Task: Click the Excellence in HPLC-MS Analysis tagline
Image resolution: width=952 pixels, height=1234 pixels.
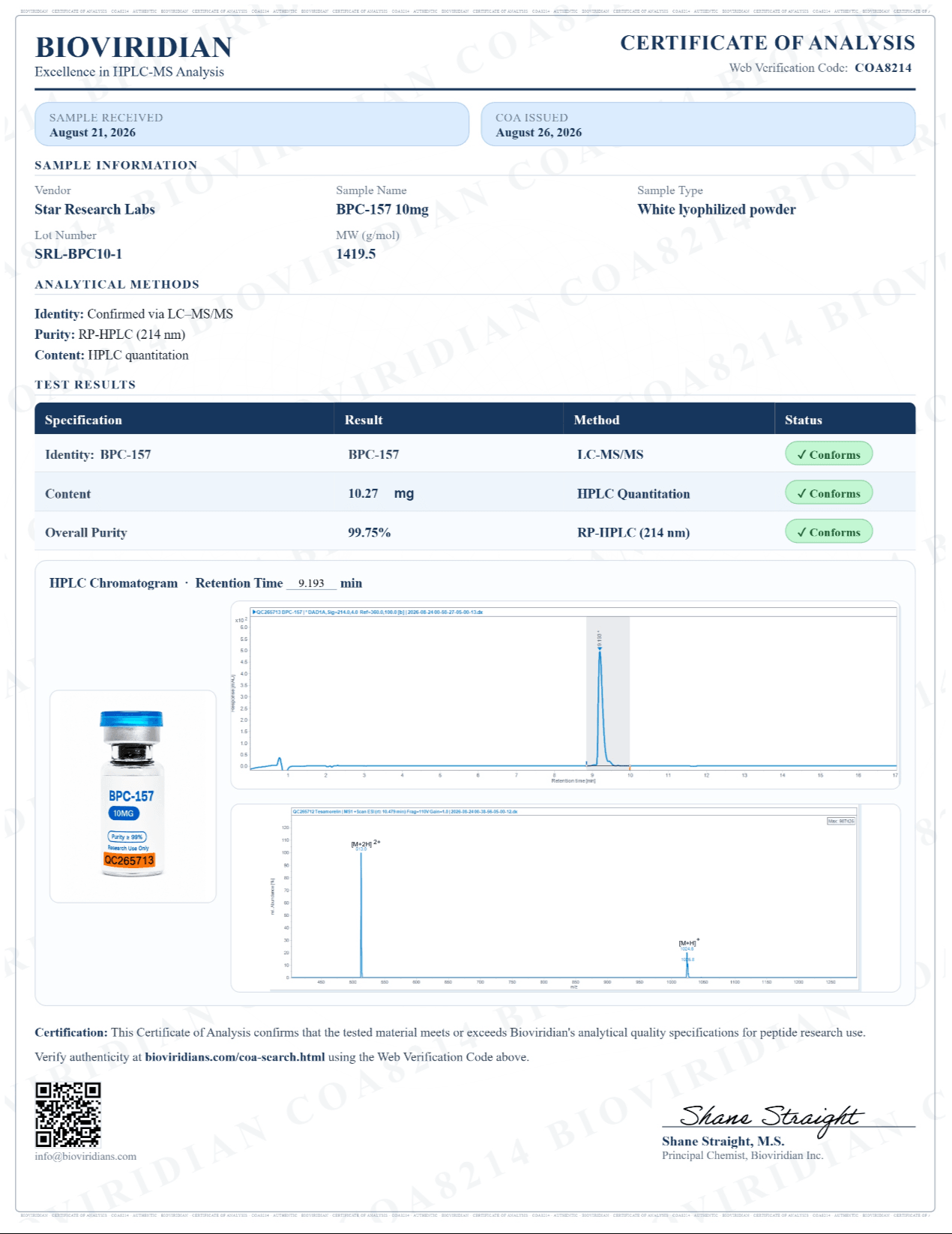Action: coord(129,72)
